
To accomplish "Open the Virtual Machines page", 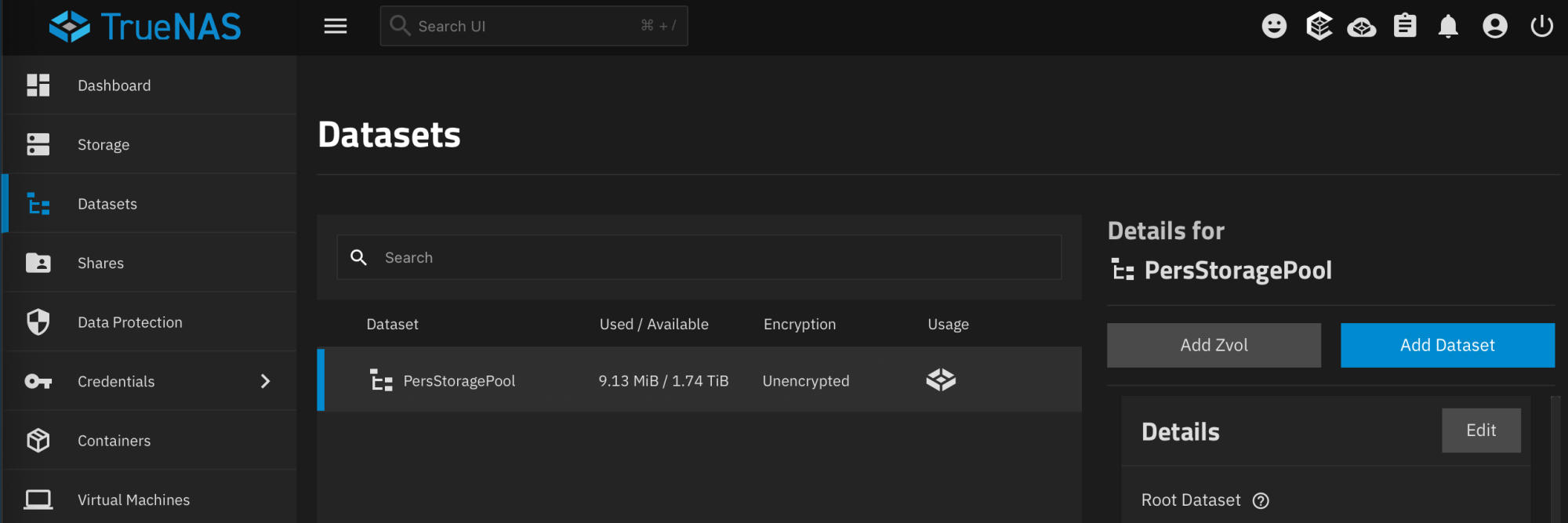I will 133,499.
